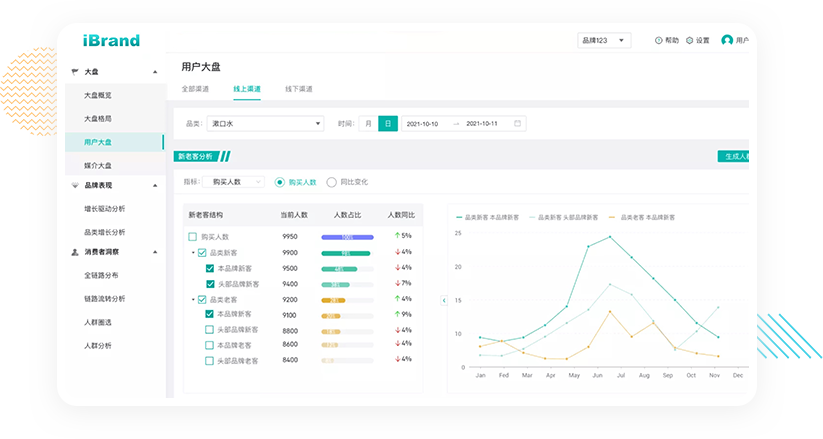Viewport: 823px width, 439px height.
Task: Open 人群分析 in the sidebar
Action: [x=98, y=346]
